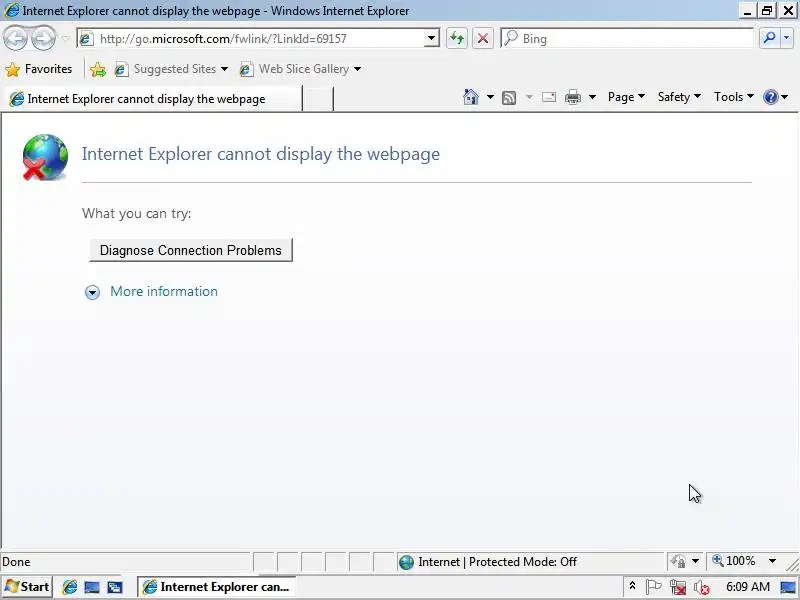Open the recent pages dropdown beside Forward

[x=65, y=39]
